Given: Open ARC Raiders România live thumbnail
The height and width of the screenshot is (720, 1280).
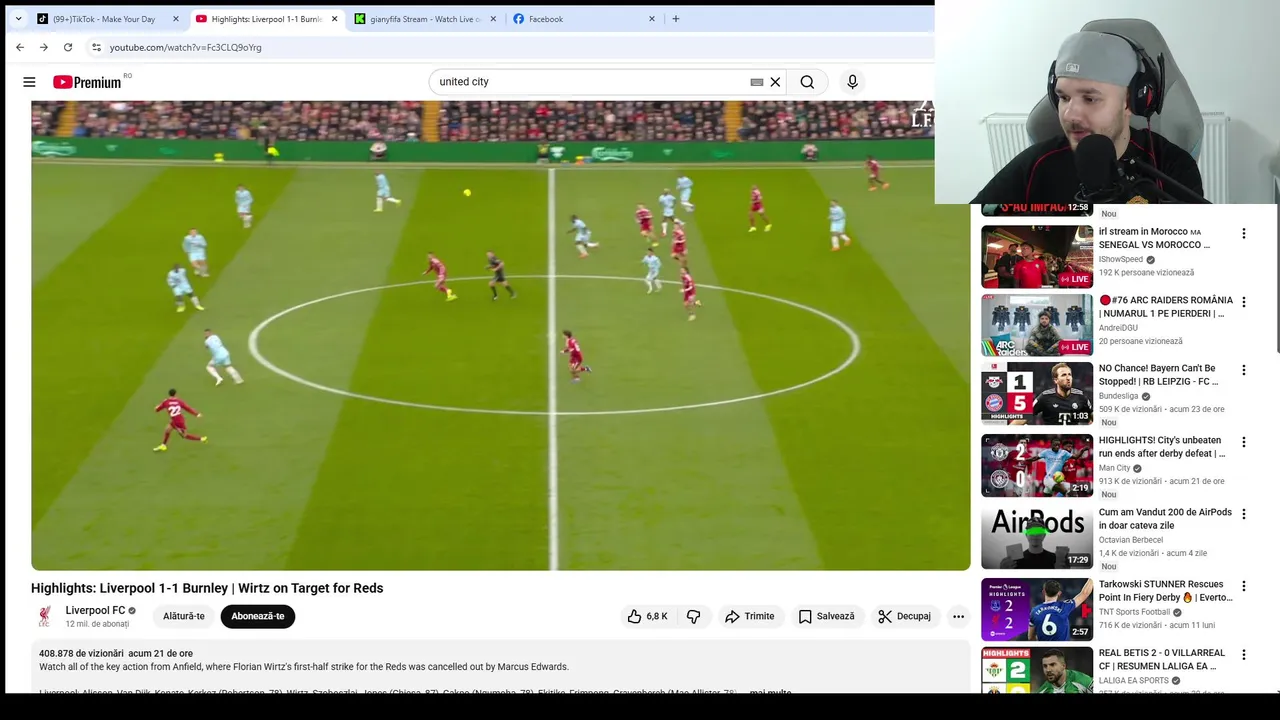Looking at the screenshot, I should tap(1037, 325).
